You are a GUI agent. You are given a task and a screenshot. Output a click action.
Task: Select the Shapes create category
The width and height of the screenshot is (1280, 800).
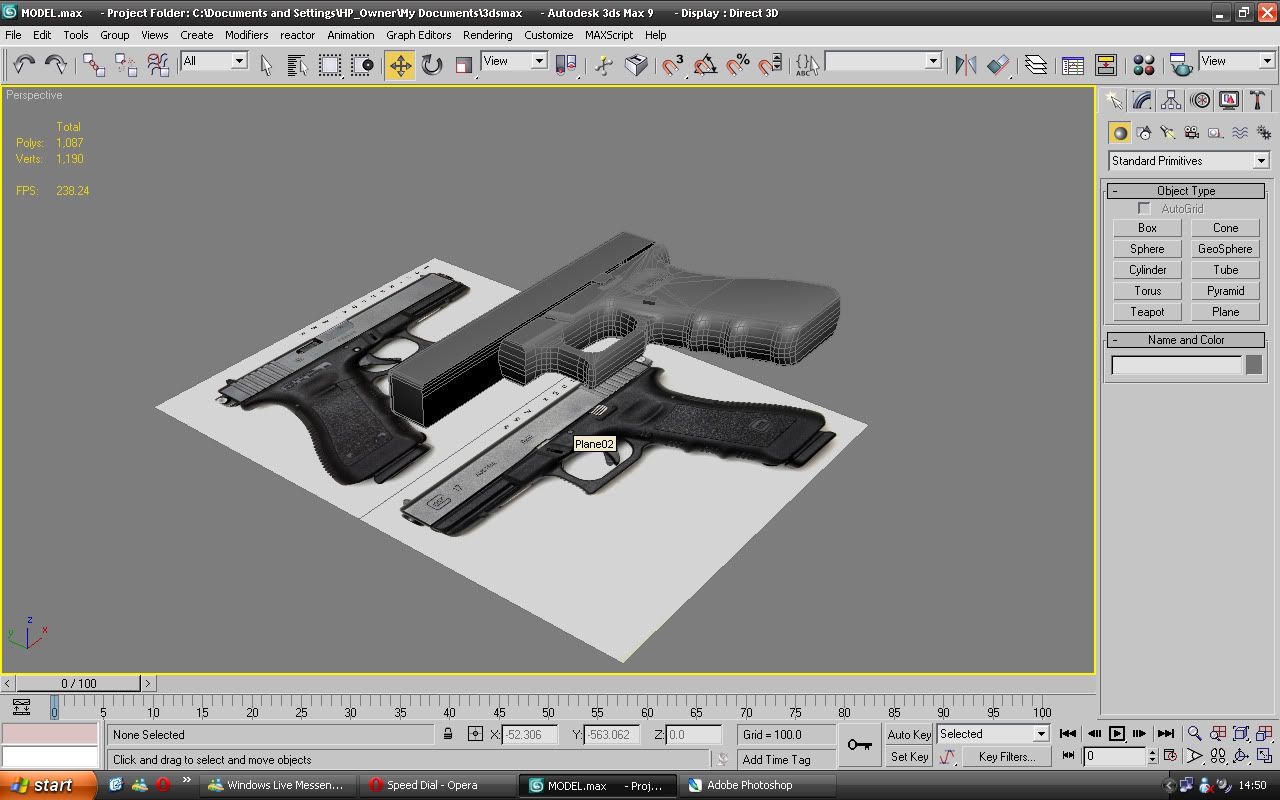(1144, 132)
